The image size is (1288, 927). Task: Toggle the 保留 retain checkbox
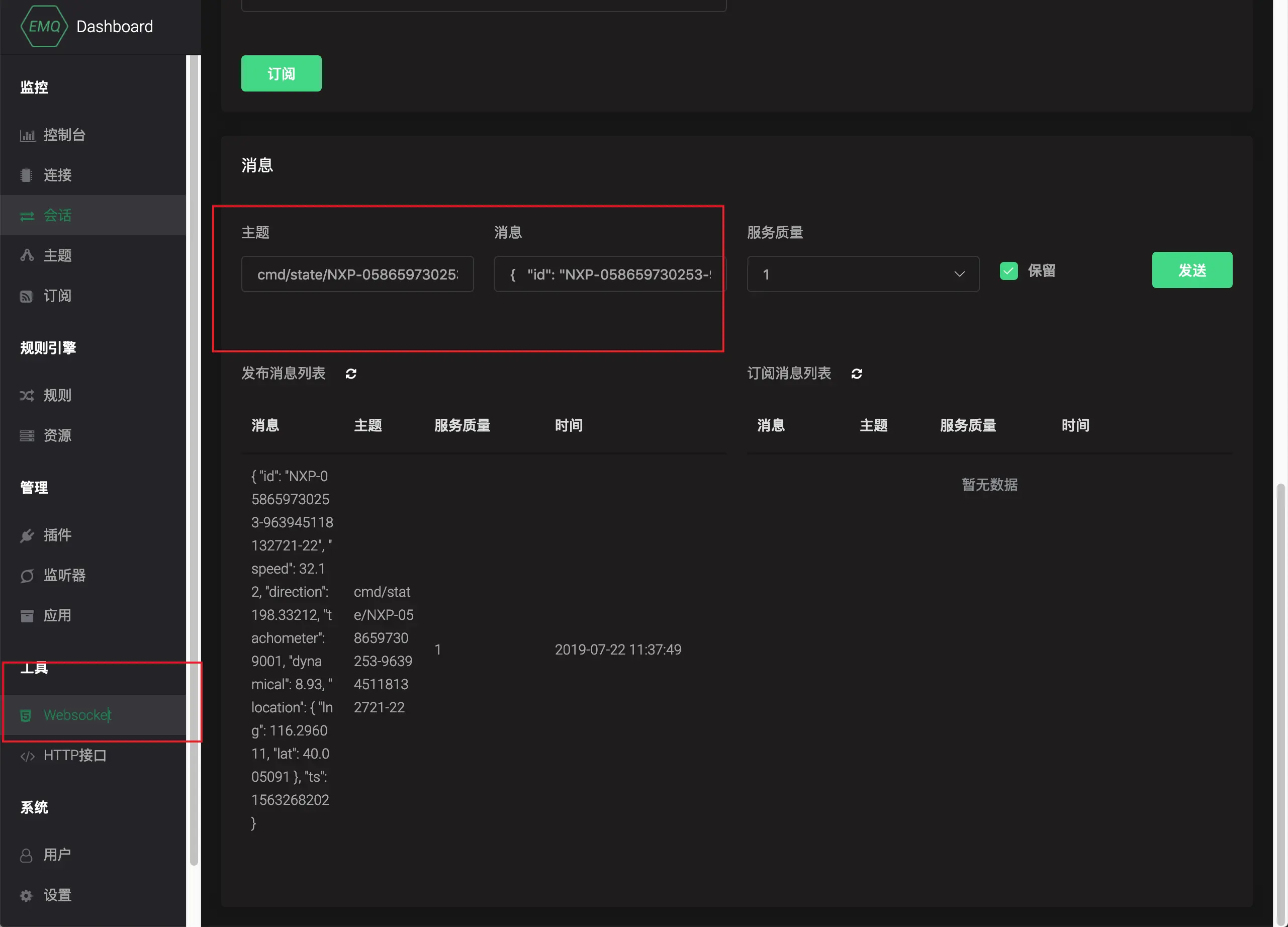(1008, 271)
